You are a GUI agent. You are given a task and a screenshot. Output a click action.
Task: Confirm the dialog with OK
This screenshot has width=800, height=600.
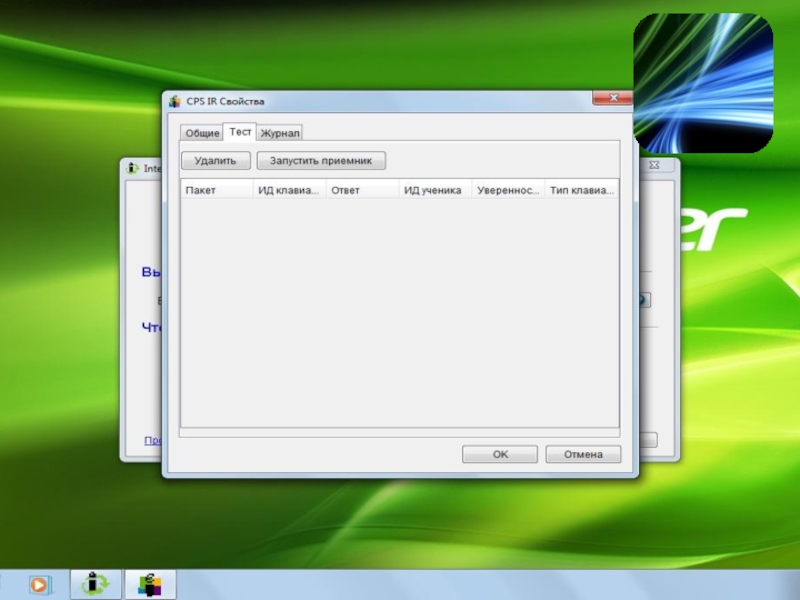coord(500,454)
